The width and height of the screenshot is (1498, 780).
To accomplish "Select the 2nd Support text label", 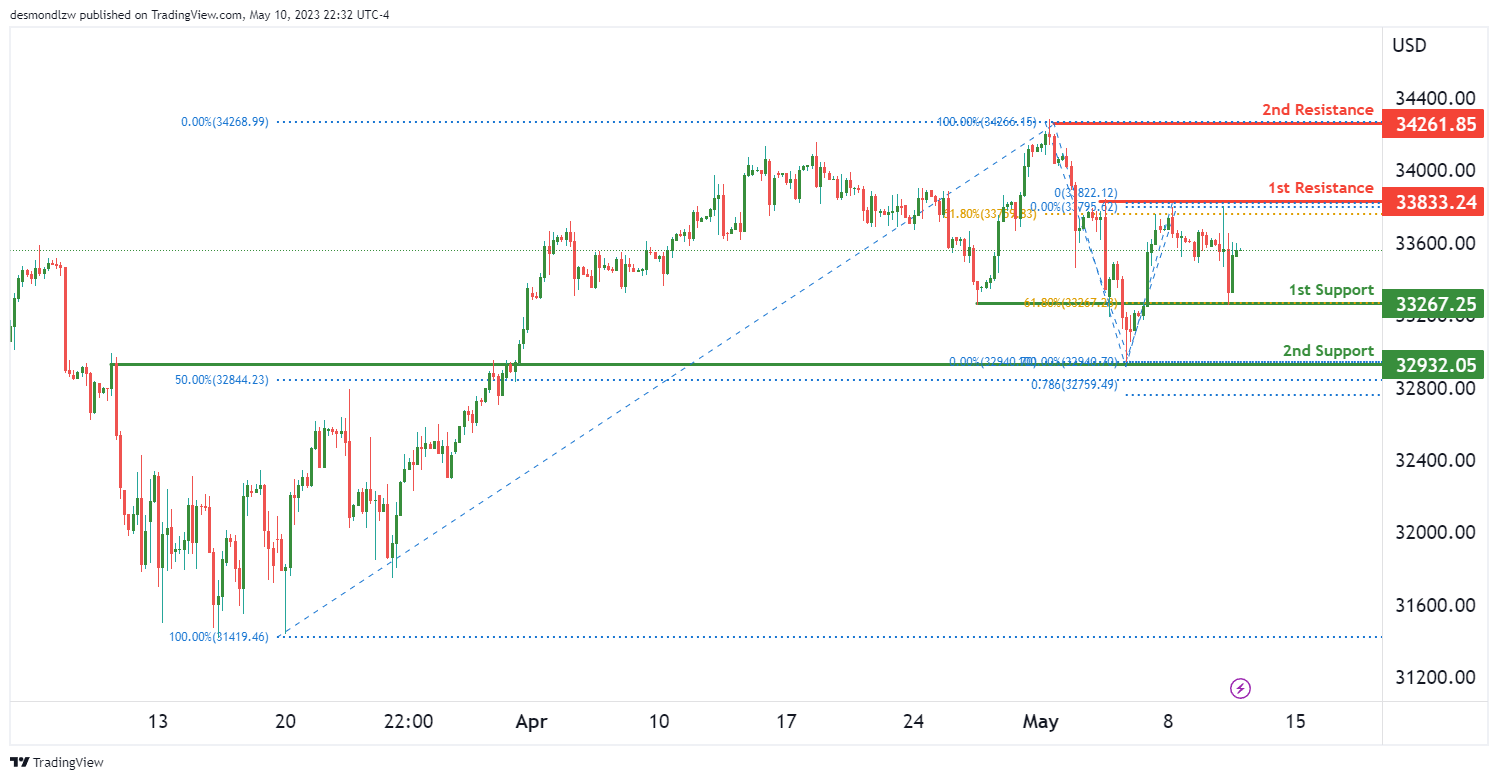I will [1328, 351].
